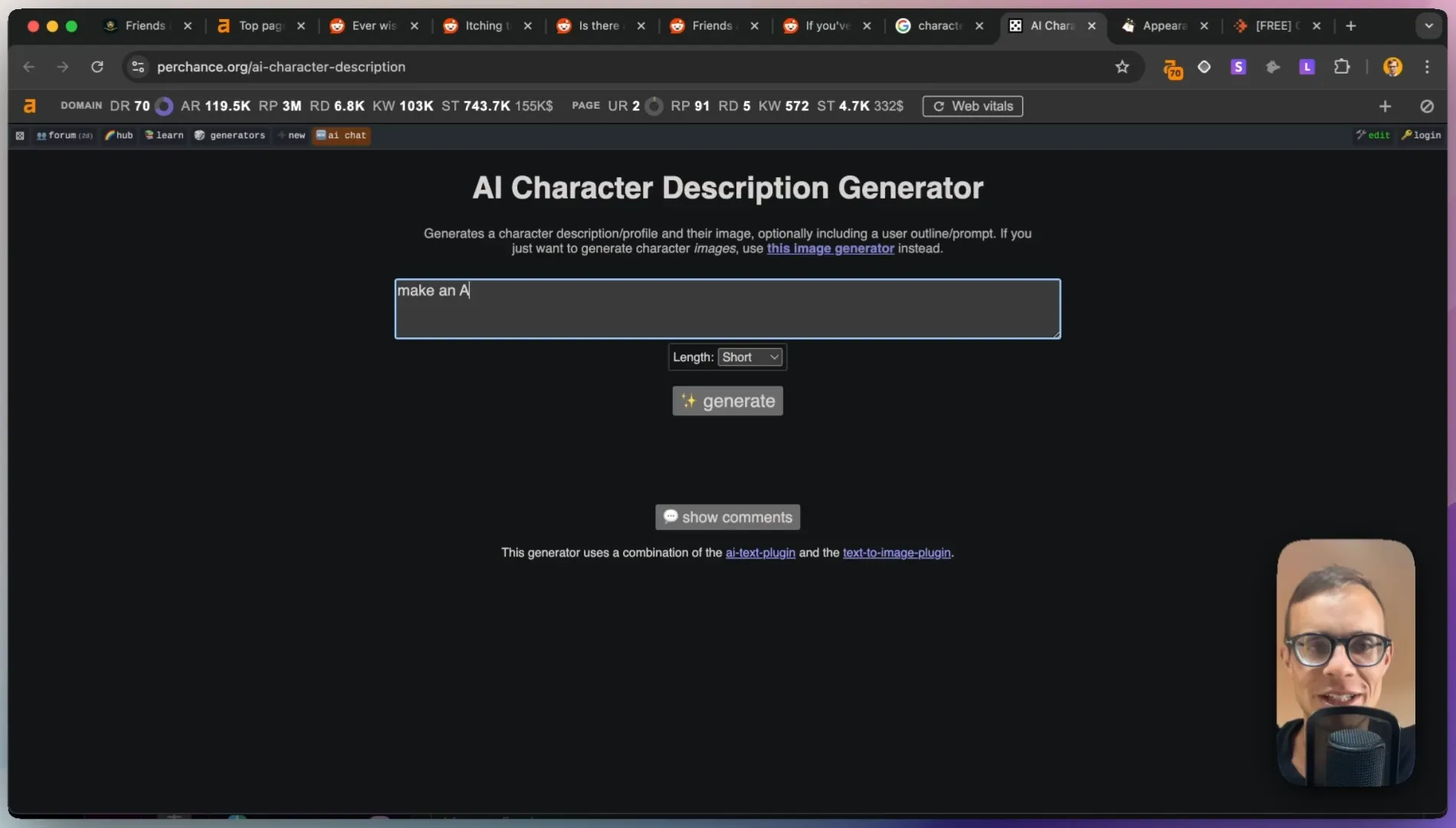Open a new browser tab with the plus button
This screenshot has width=1456, height=828.
[x=1351, y=26]
